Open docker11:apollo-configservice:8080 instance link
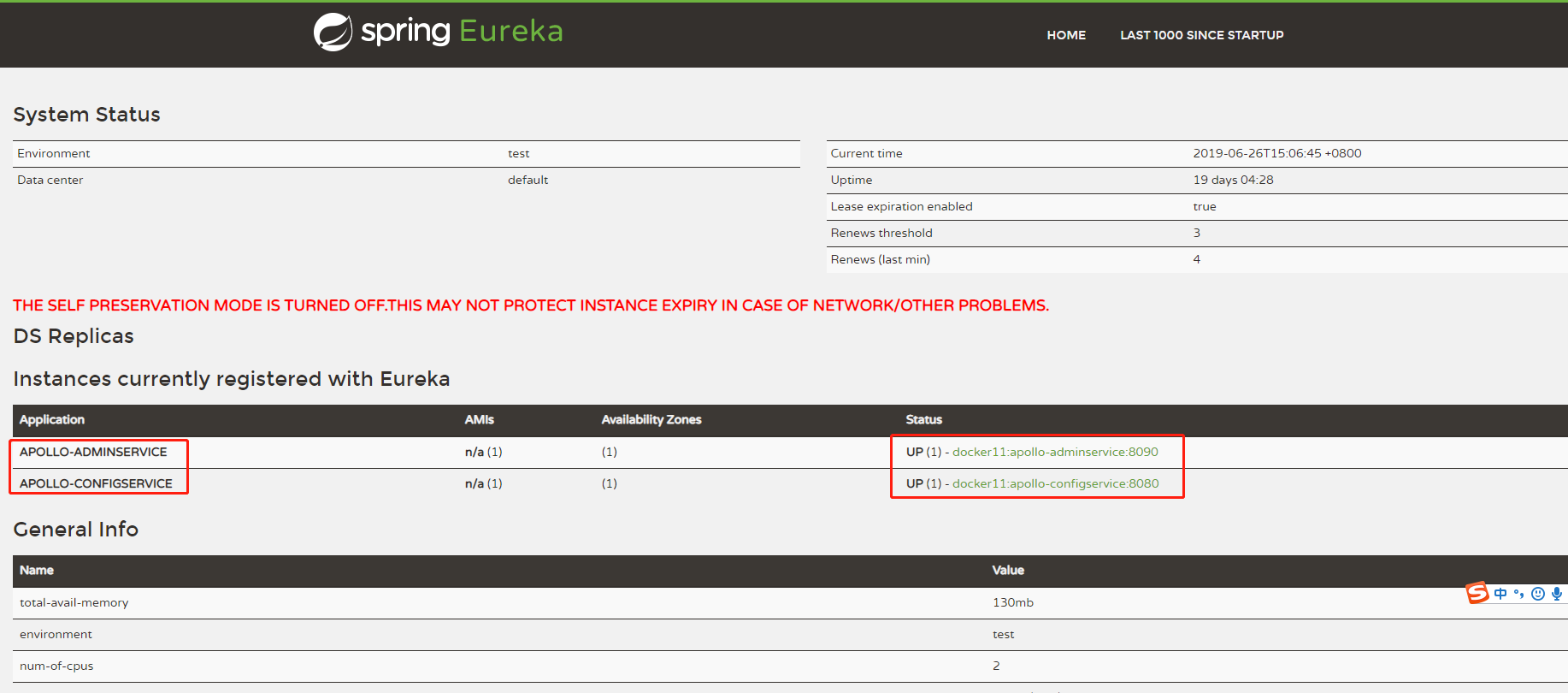 (1056, 483)
